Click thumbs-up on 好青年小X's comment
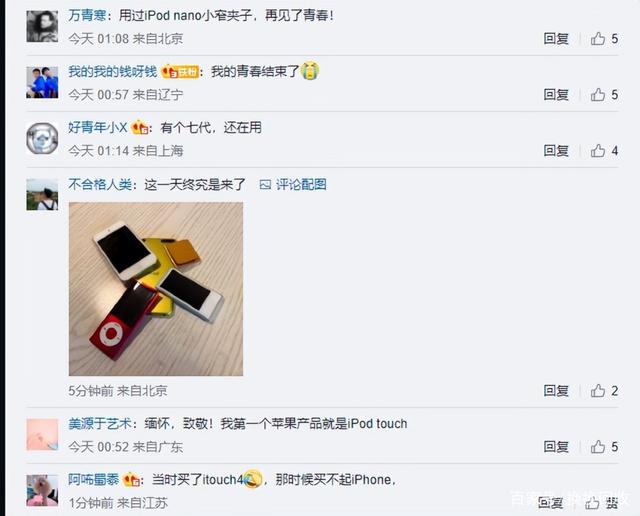 [x=598, y=151]
